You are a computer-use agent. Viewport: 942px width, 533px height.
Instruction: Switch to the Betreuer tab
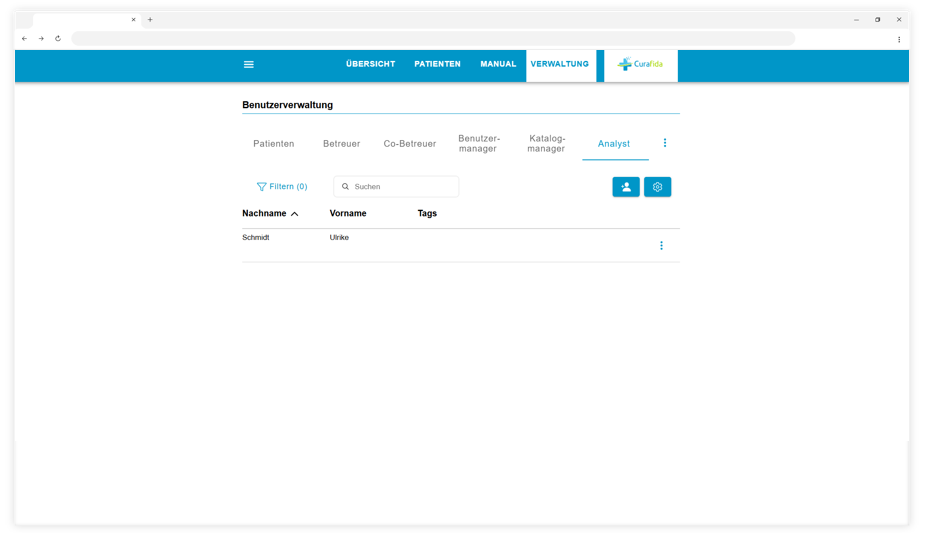point(342,144)
